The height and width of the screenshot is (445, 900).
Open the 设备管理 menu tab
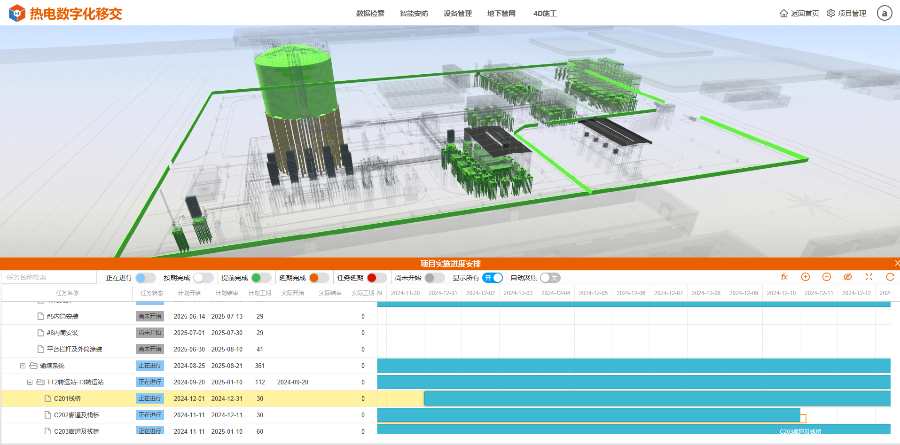pos(457,13)
